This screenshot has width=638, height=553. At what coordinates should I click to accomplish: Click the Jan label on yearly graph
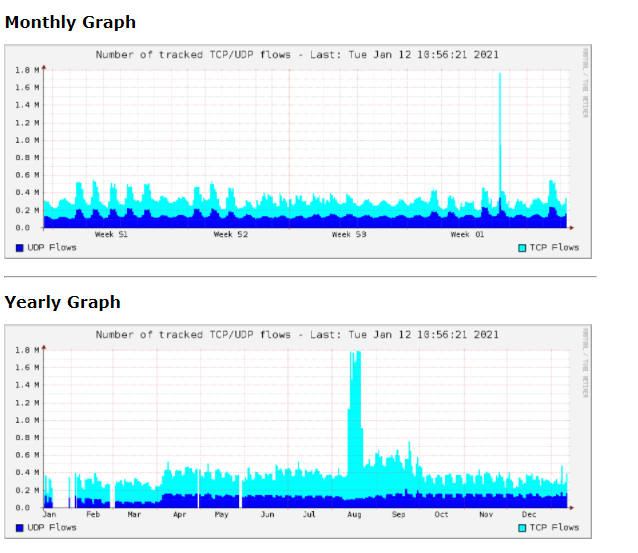[49, 514]
